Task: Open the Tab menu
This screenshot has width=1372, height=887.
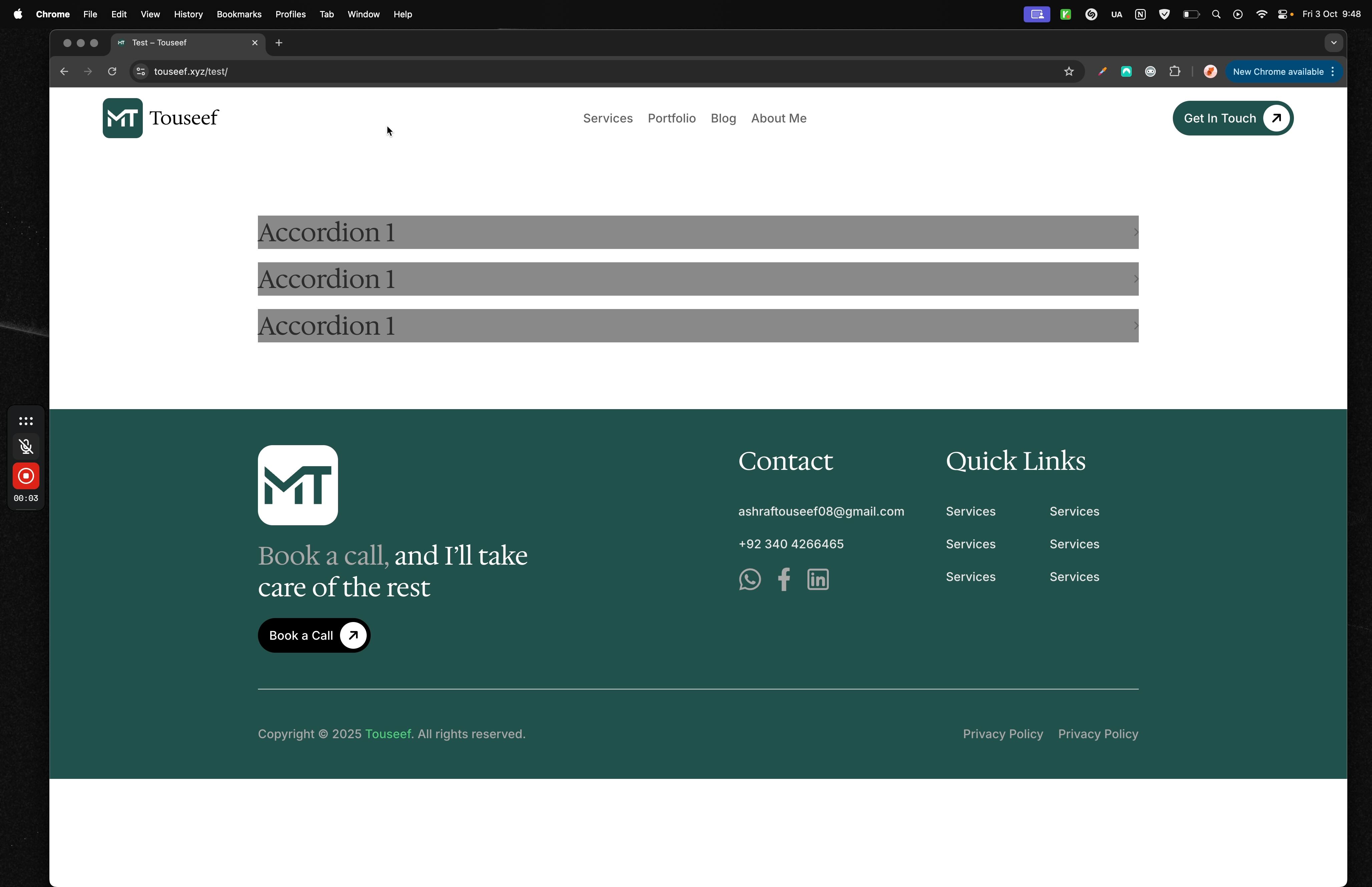Action: (x=326, y=14)
